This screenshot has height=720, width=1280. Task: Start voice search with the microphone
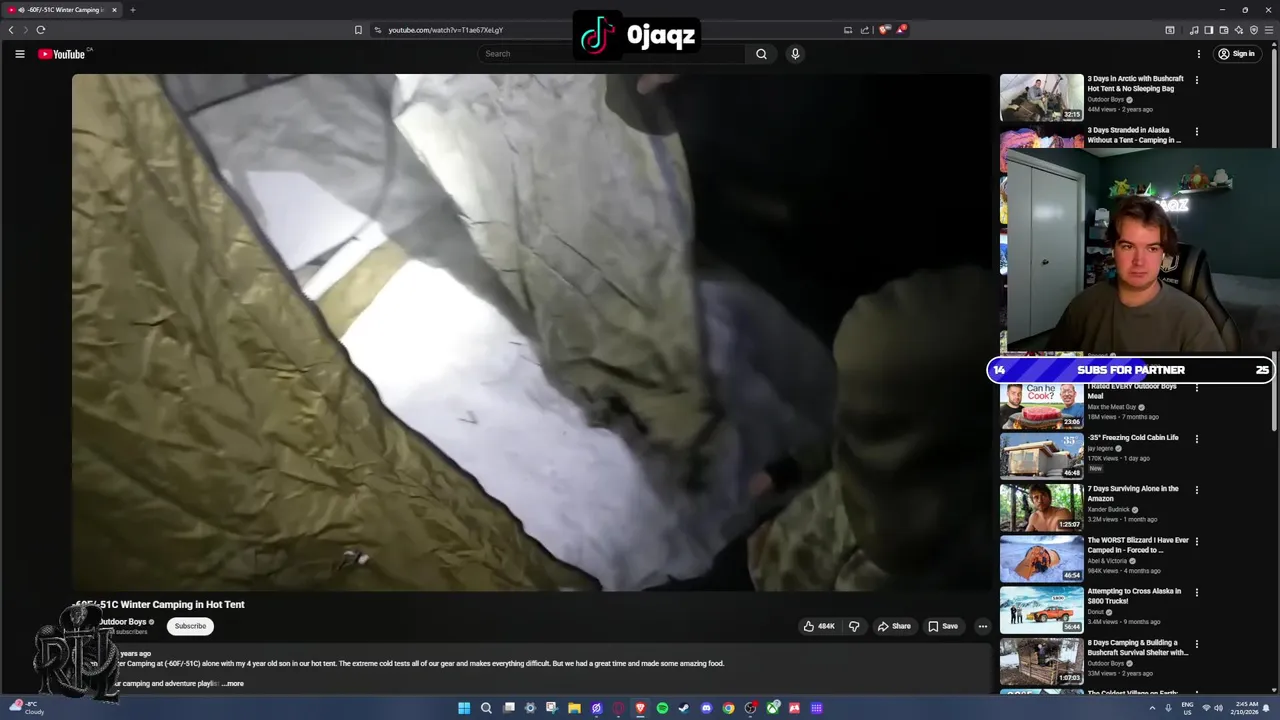pos(795,54)
